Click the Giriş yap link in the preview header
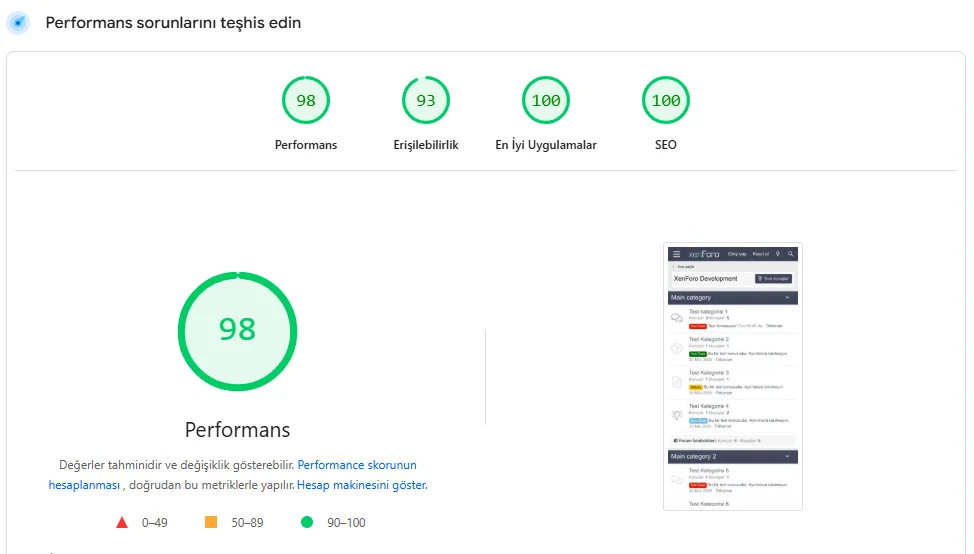974x554 pixels. point(737,254)
